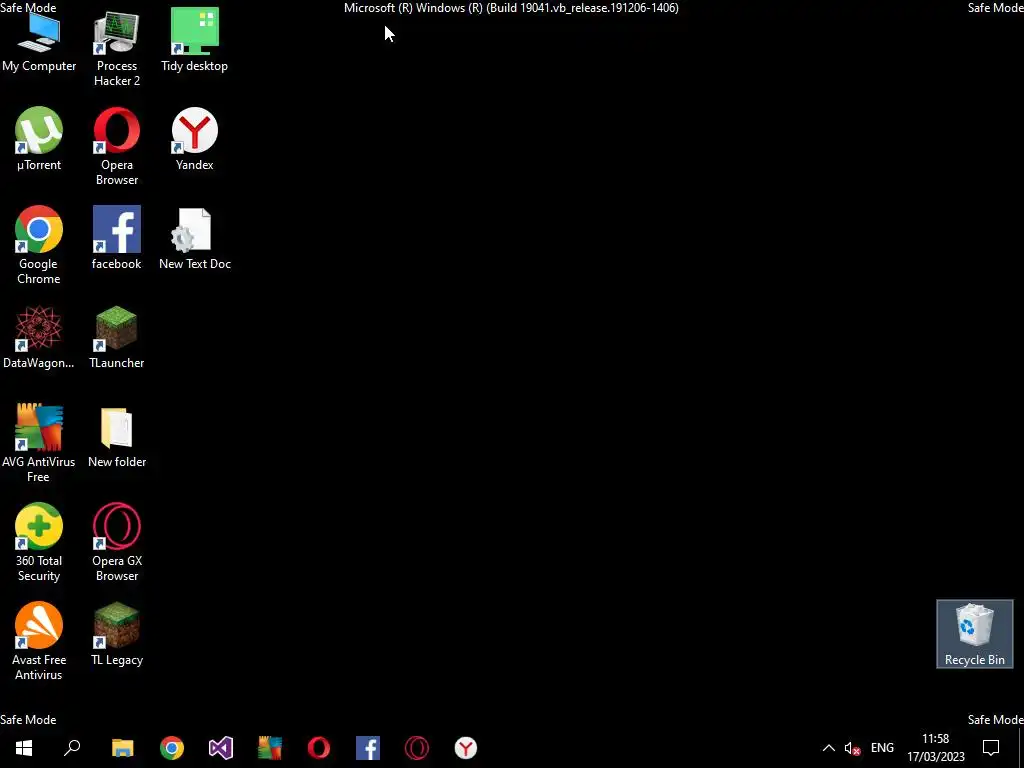Screen dimensions: 1024x768
Task: Open the notification Action Center
Action: (x=991, y=748)
